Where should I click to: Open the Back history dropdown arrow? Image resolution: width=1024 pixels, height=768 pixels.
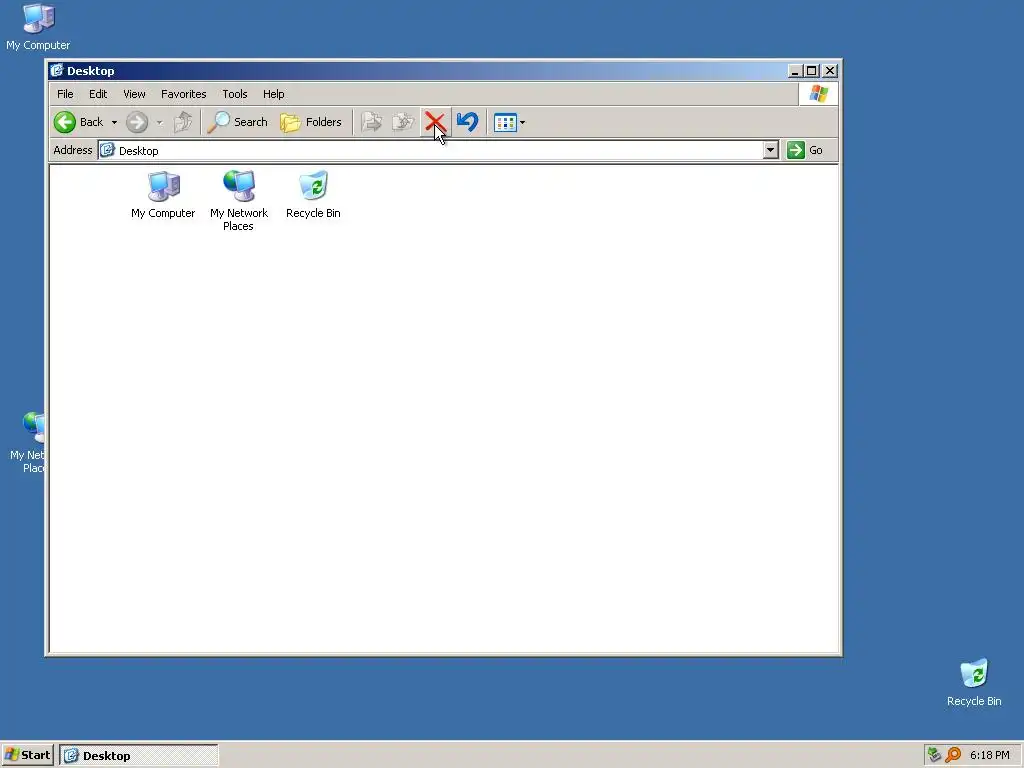pos(114,122)
